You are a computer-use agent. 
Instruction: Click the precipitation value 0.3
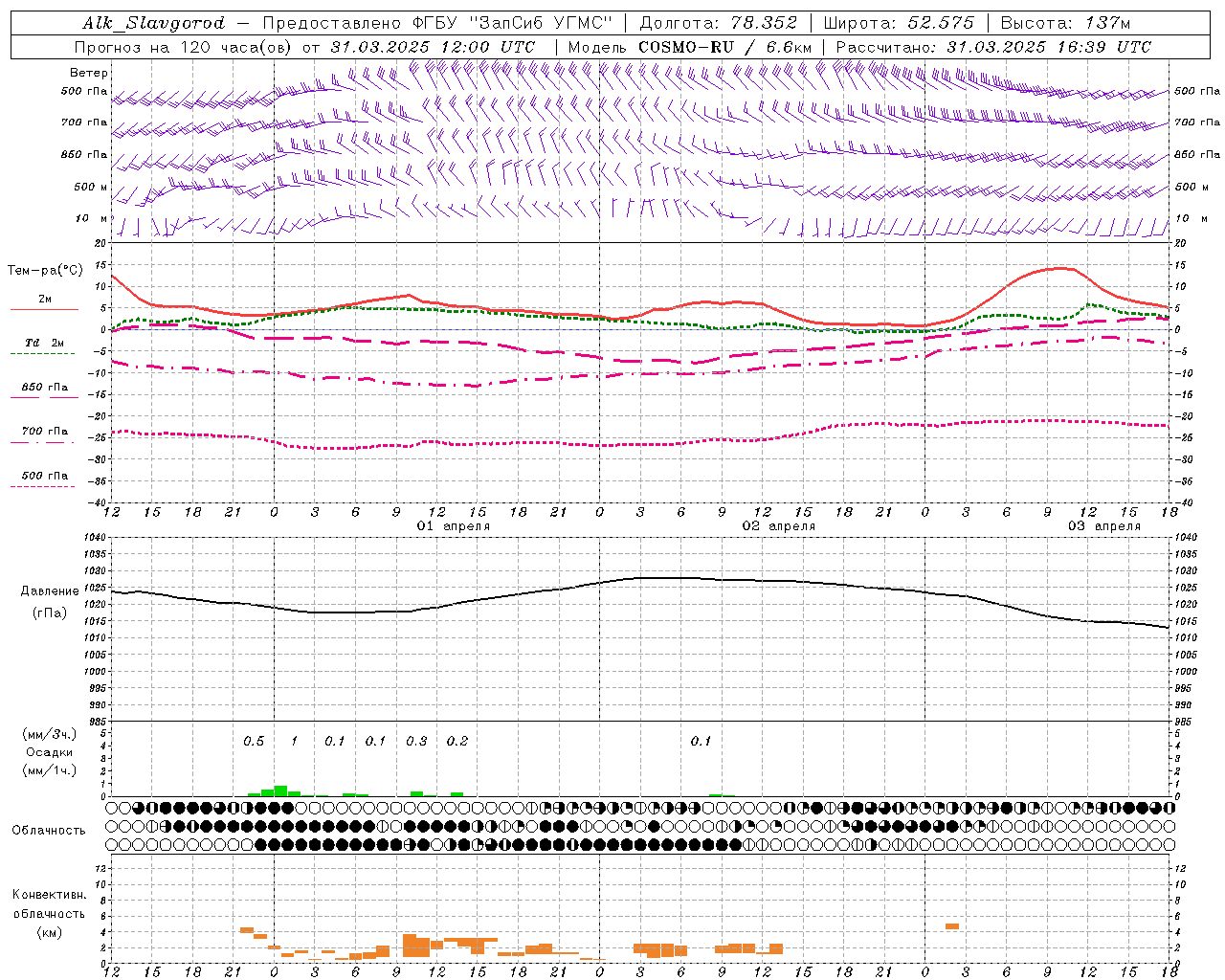pyautogui.click(x=416, y=742)
